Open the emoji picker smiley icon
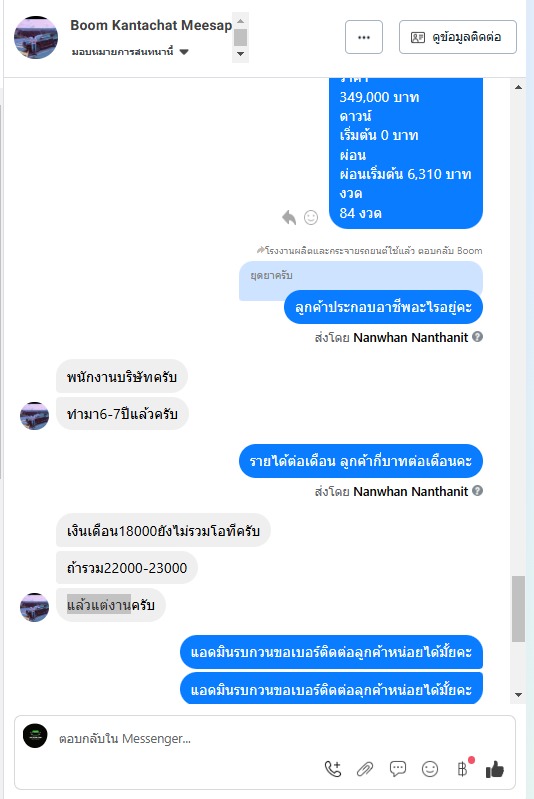534x799 pixels. tap(430, 769)
